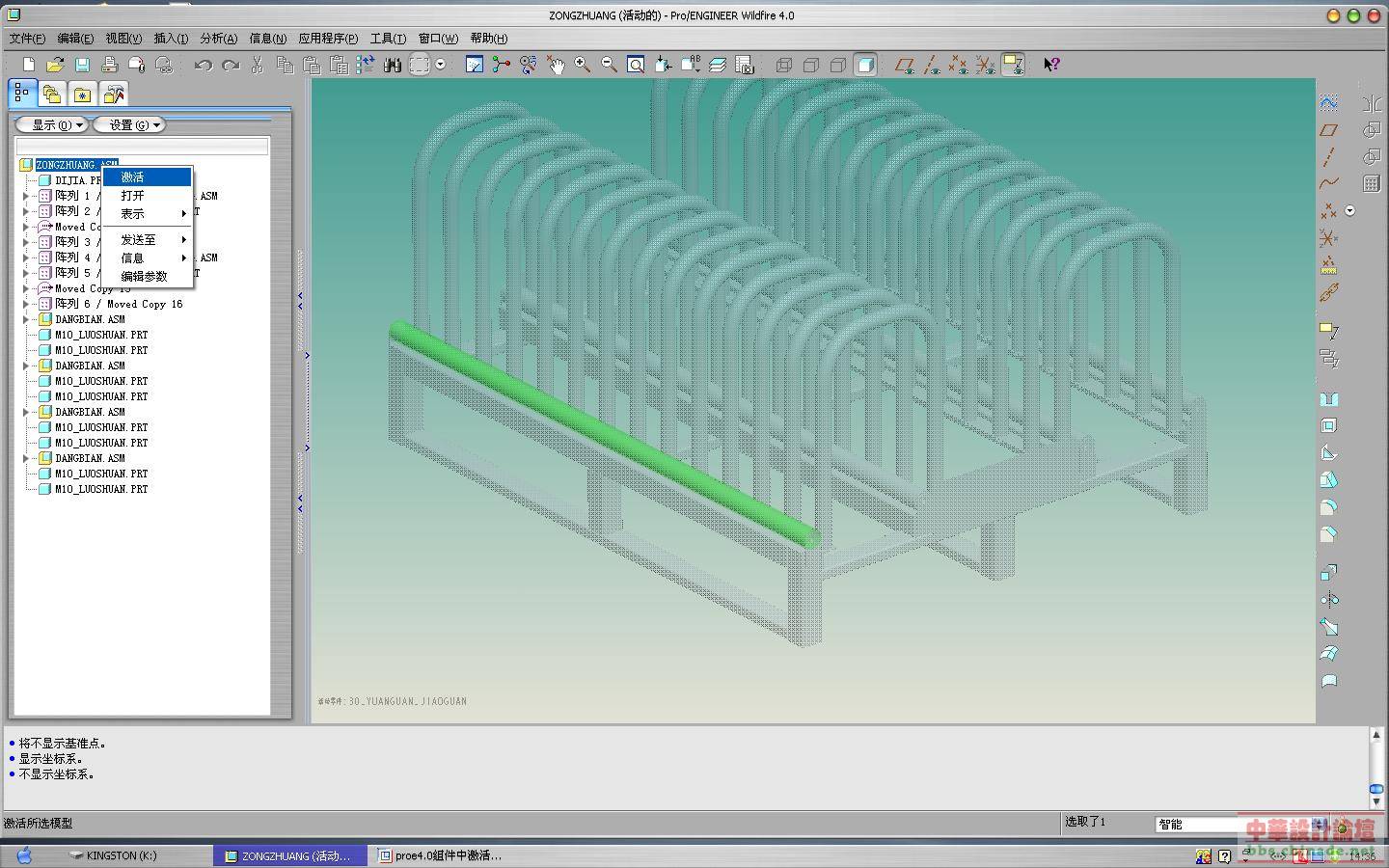Image resolution: width=1389 pixels, height=868 pixels.
Task: Switch to the folder browser tab
Action: (52, 94)
